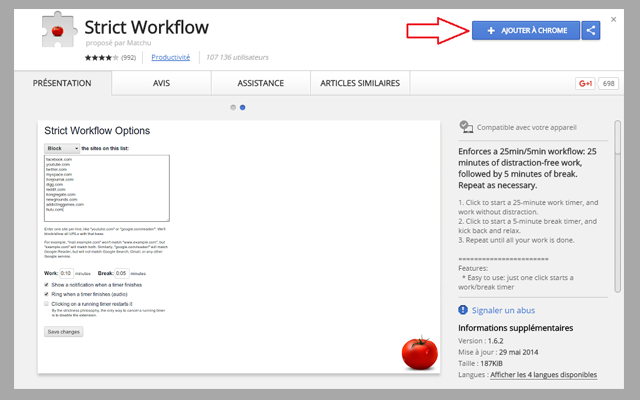This screenshot has width=640, height=400.
Task: Click the proposé par Matchu text
Action: point(118,43)
